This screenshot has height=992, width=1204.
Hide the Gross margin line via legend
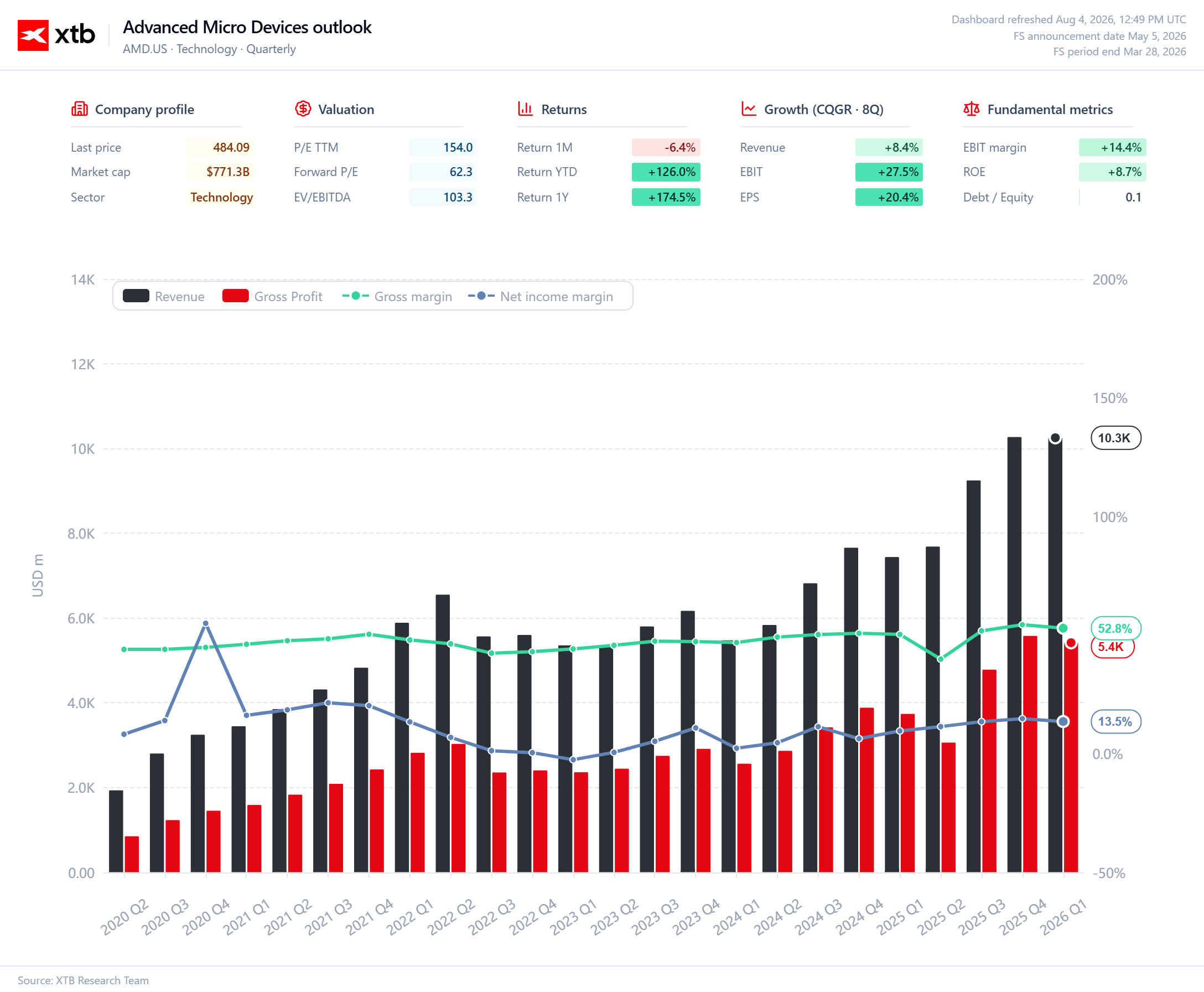[397, 296]
